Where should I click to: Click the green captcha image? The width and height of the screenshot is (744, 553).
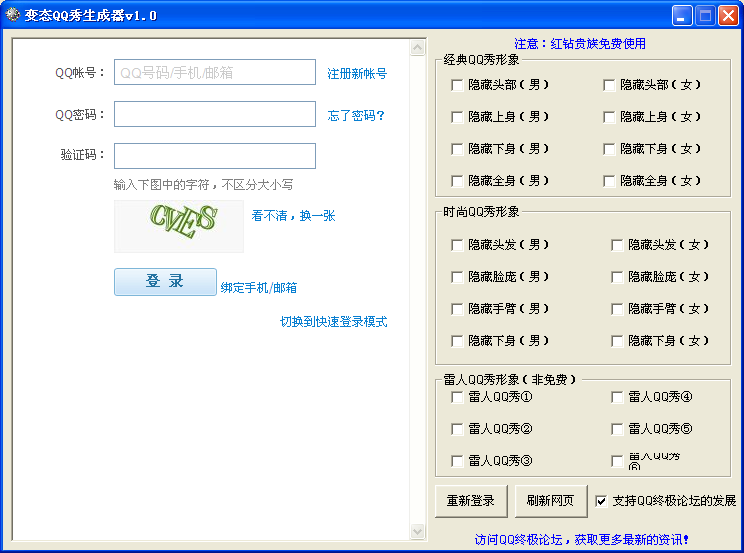coord(179,226)
